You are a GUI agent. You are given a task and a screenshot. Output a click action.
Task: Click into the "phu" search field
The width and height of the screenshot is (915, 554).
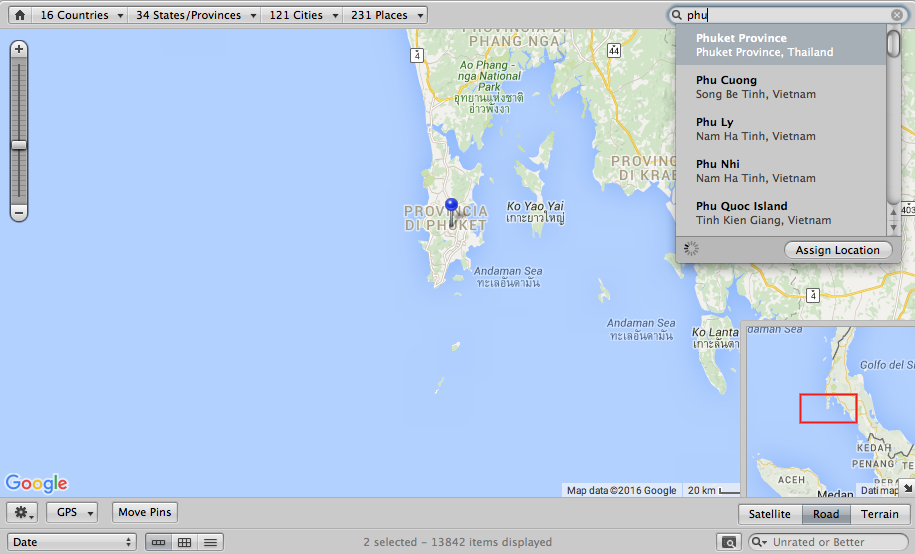tap(788, 15)
